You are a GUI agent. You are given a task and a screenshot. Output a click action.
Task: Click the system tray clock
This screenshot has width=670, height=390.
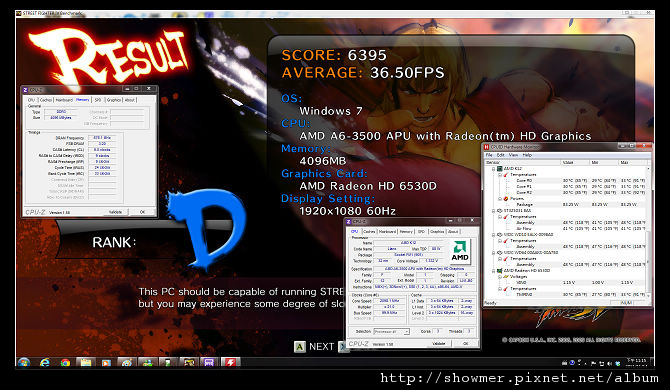click(637, 363)
